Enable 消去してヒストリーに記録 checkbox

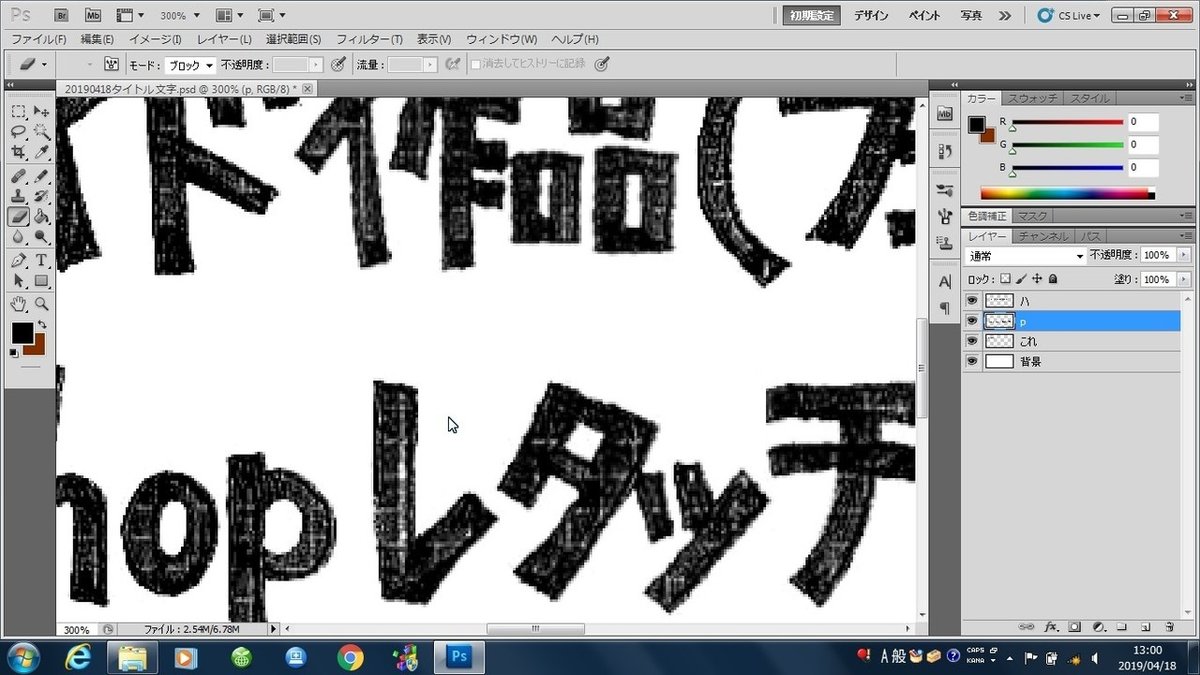tap(476, 64)
